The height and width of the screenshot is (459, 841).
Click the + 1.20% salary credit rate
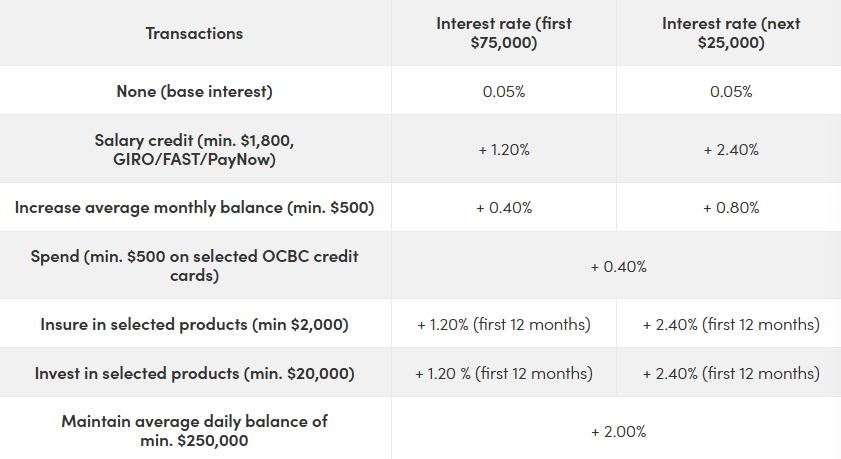[x=503, y=149]
